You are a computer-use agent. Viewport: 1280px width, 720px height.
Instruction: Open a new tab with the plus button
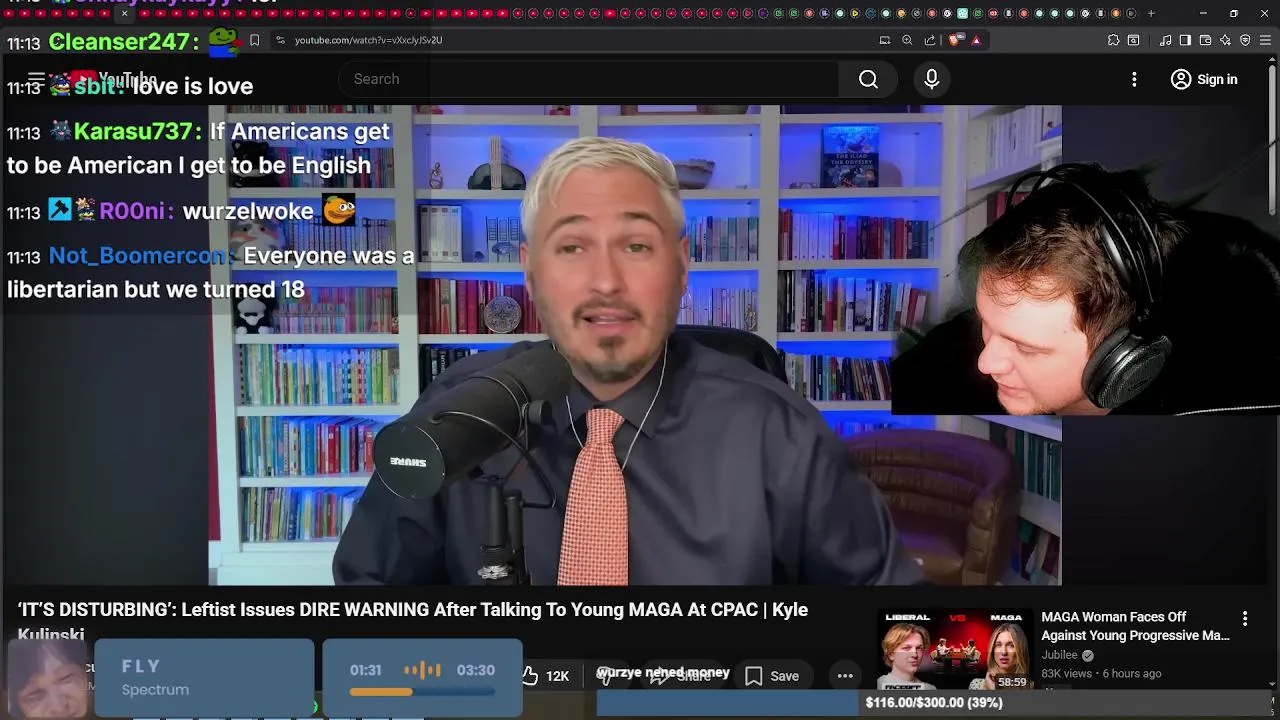(1151, 13)
